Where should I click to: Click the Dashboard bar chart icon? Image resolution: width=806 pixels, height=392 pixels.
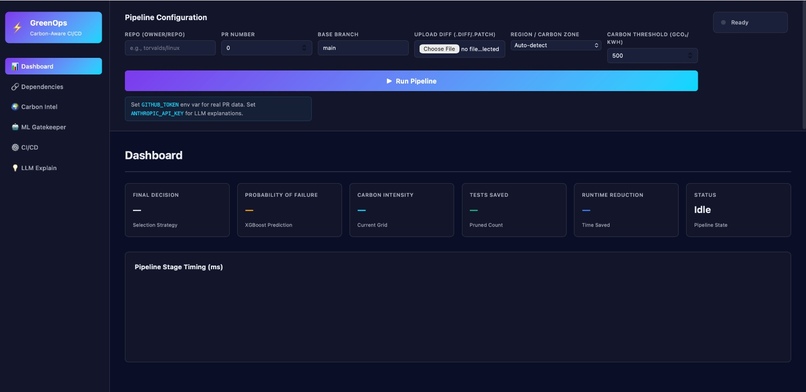15,66
